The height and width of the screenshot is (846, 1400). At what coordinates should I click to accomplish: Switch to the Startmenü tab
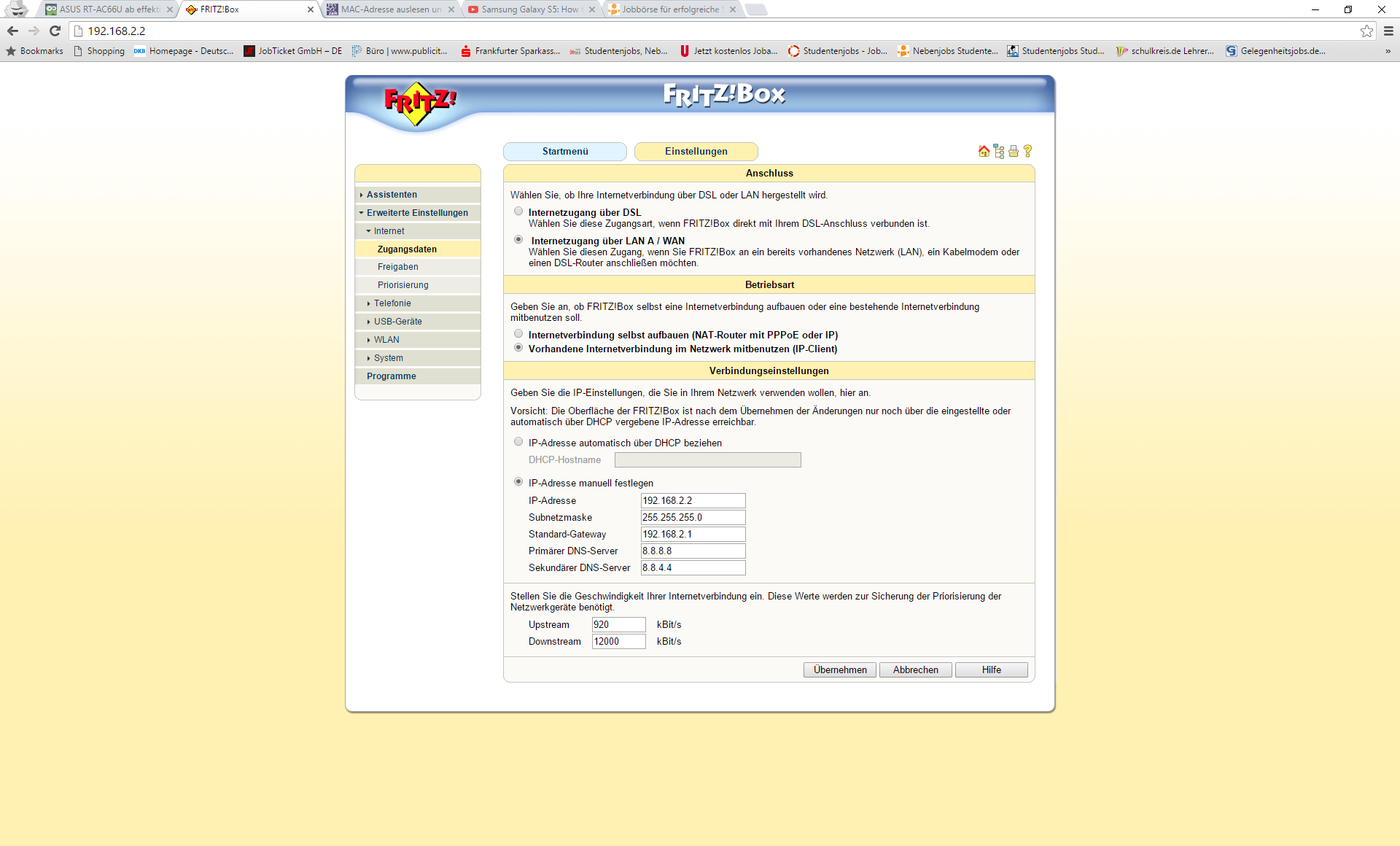pos(564,152)
